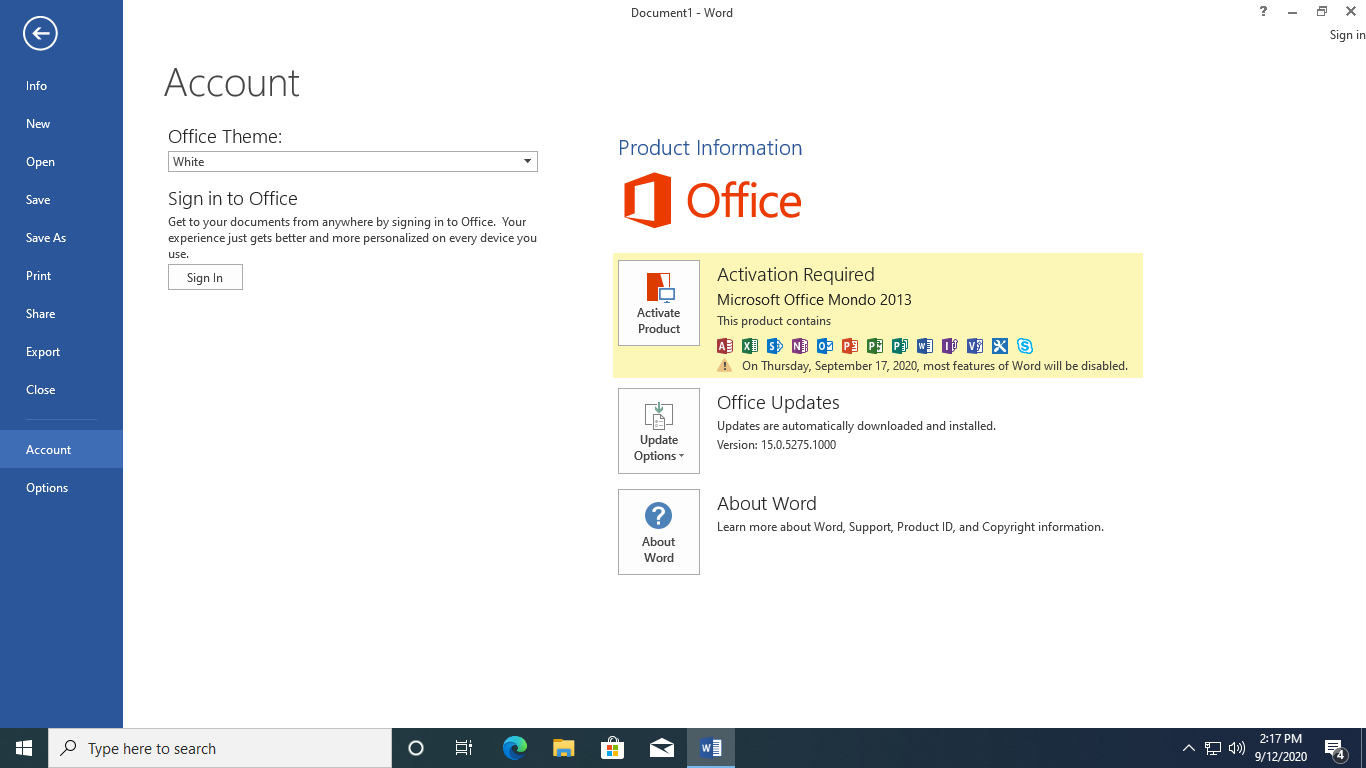Click the purple InfoPath icon

950,346
